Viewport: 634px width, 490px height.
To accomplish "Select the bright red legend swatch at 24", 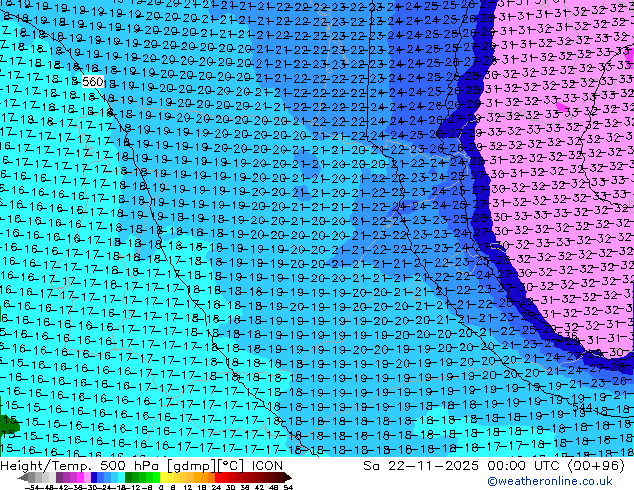I will click(x=218, y=478).
